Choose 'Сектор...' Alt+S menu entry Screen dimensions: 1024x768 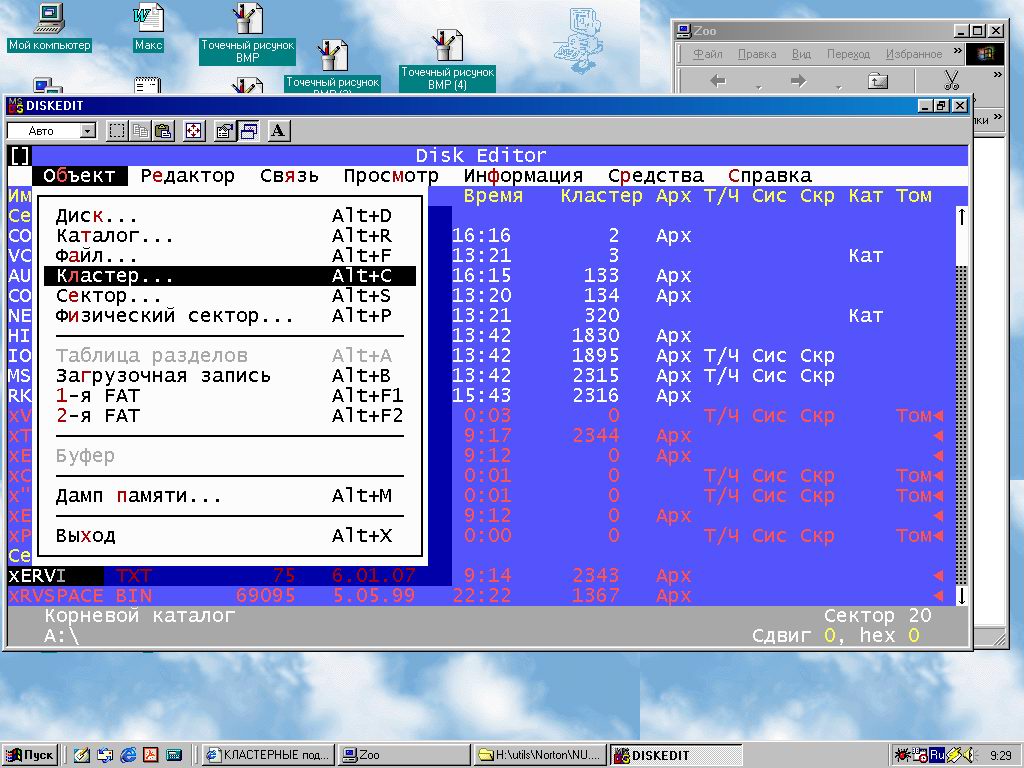pyautogui.click(x=230, y=296)
